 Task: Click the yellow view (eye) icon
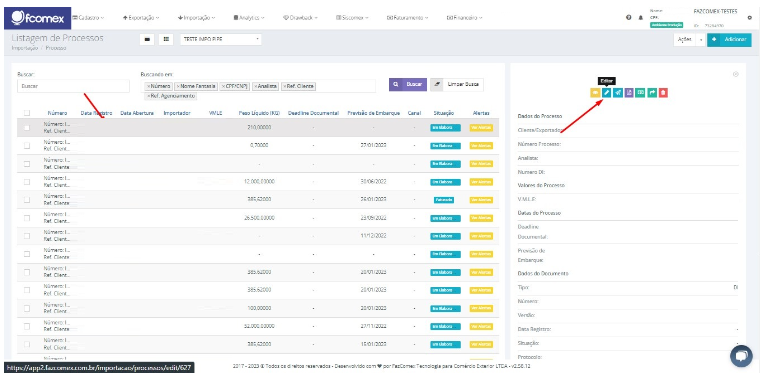pyautogui.click(x=595, y=93)
